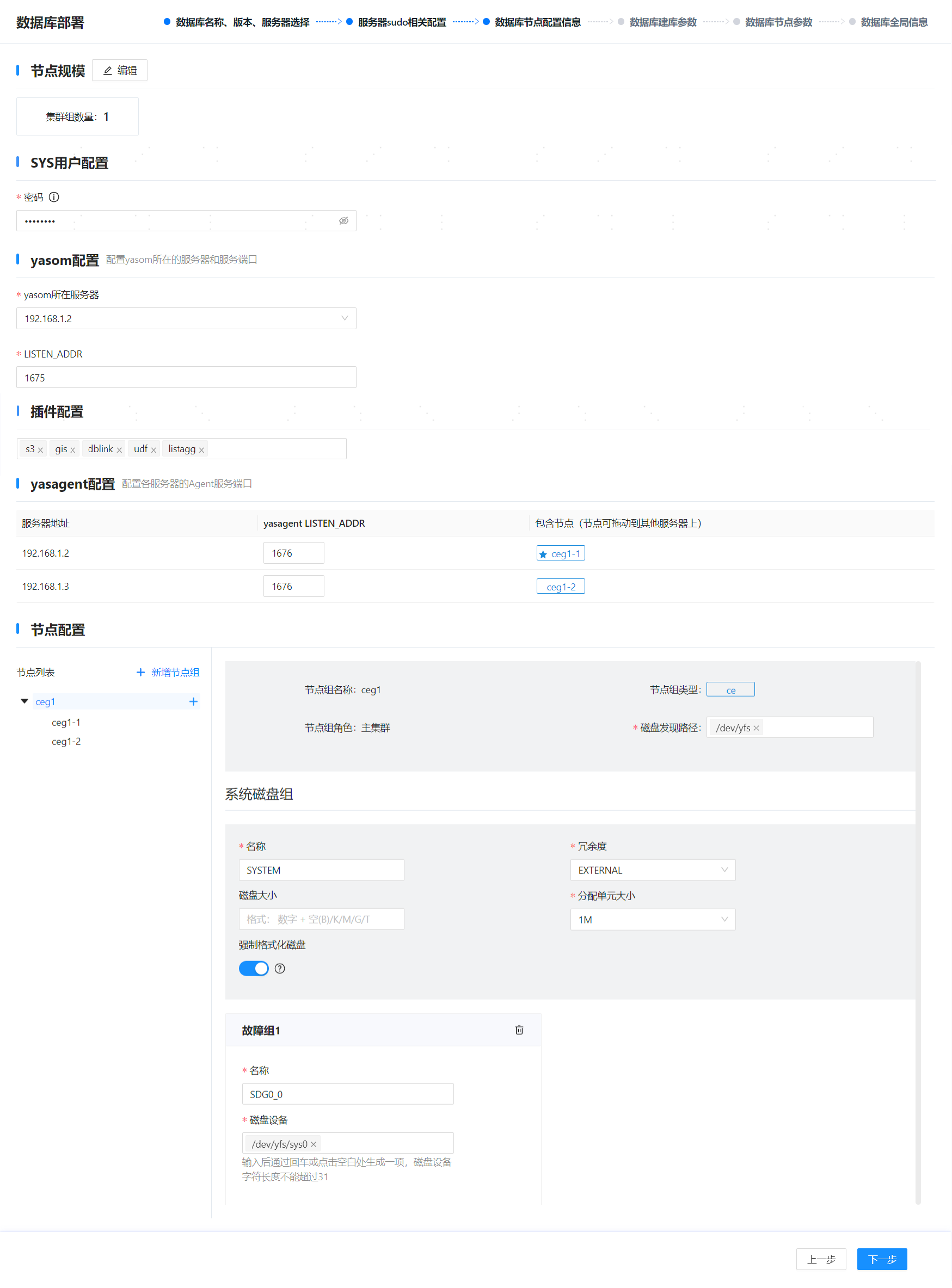Remove the s3 plugin tag
Screen dimensions: 952x1288
click(41, 449)
